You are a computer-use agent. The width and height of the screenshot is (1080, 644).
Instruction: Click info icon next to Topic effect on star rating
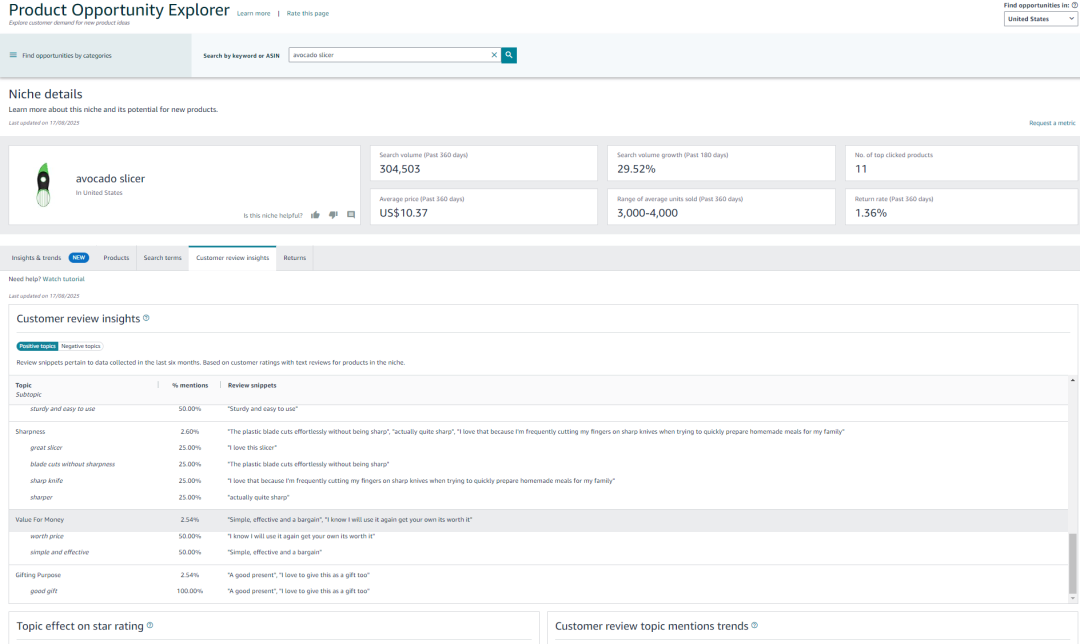[150, 626]
